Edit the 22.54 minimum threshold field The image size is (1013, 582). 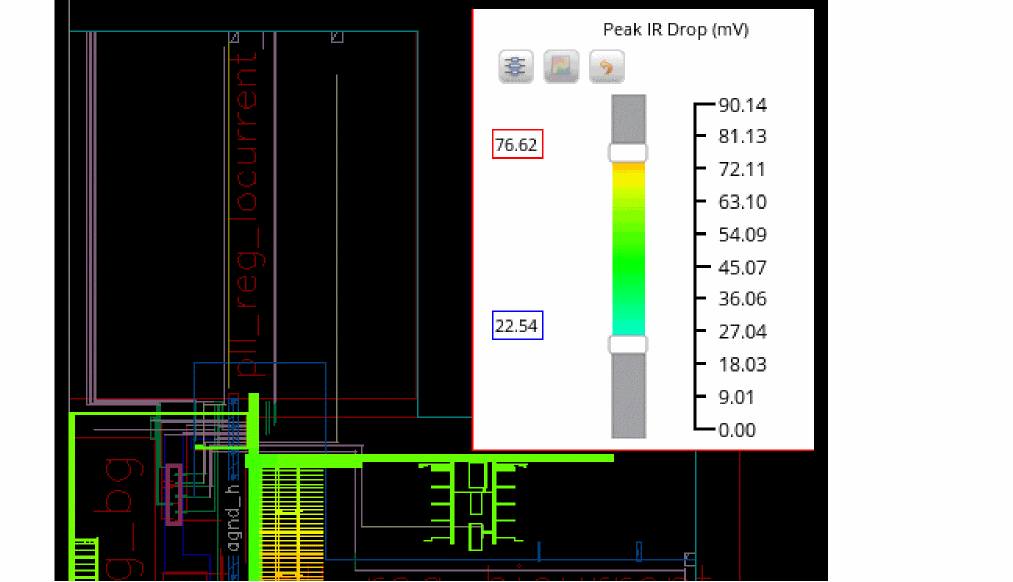(517, 326)
